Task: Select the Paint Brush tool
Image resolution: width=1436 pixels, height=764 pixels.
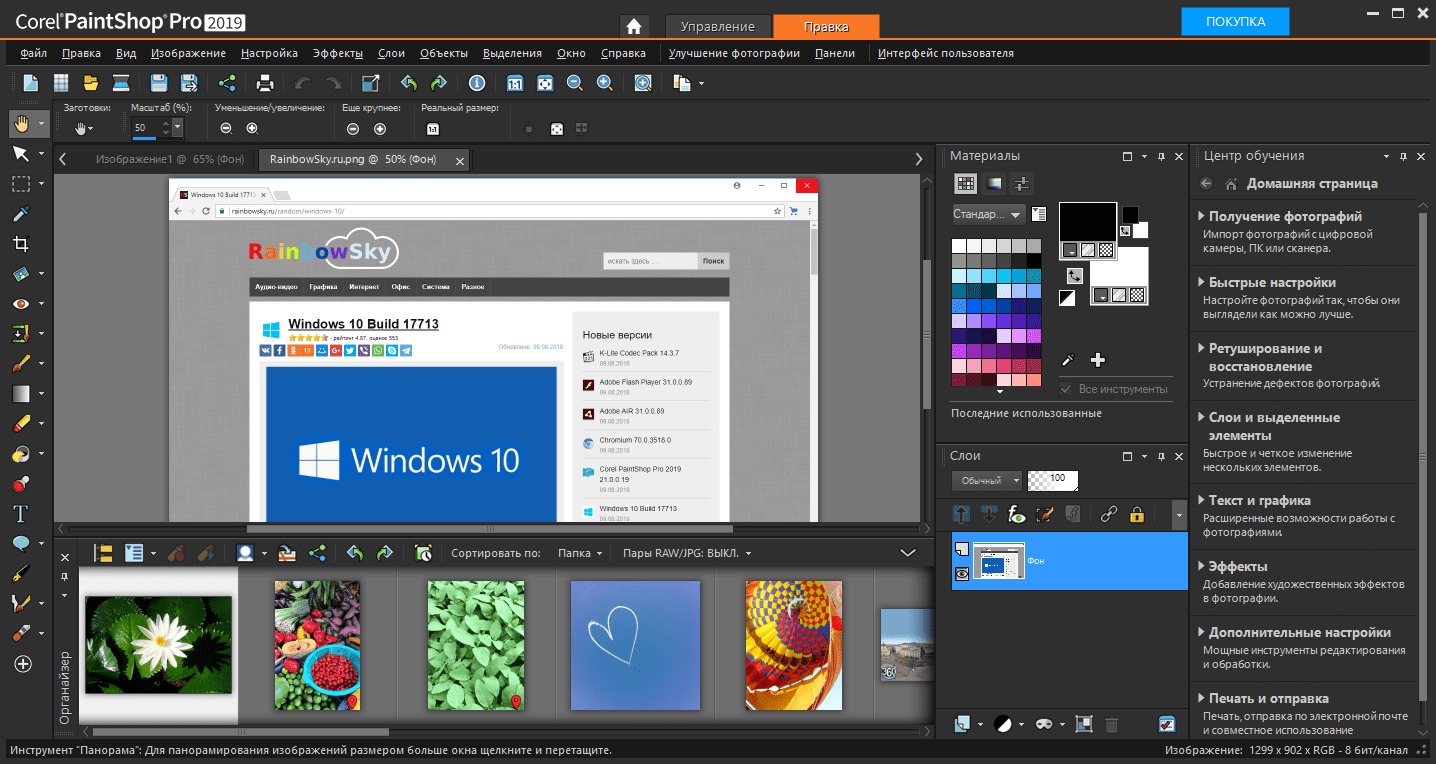Action: point(21,364)
